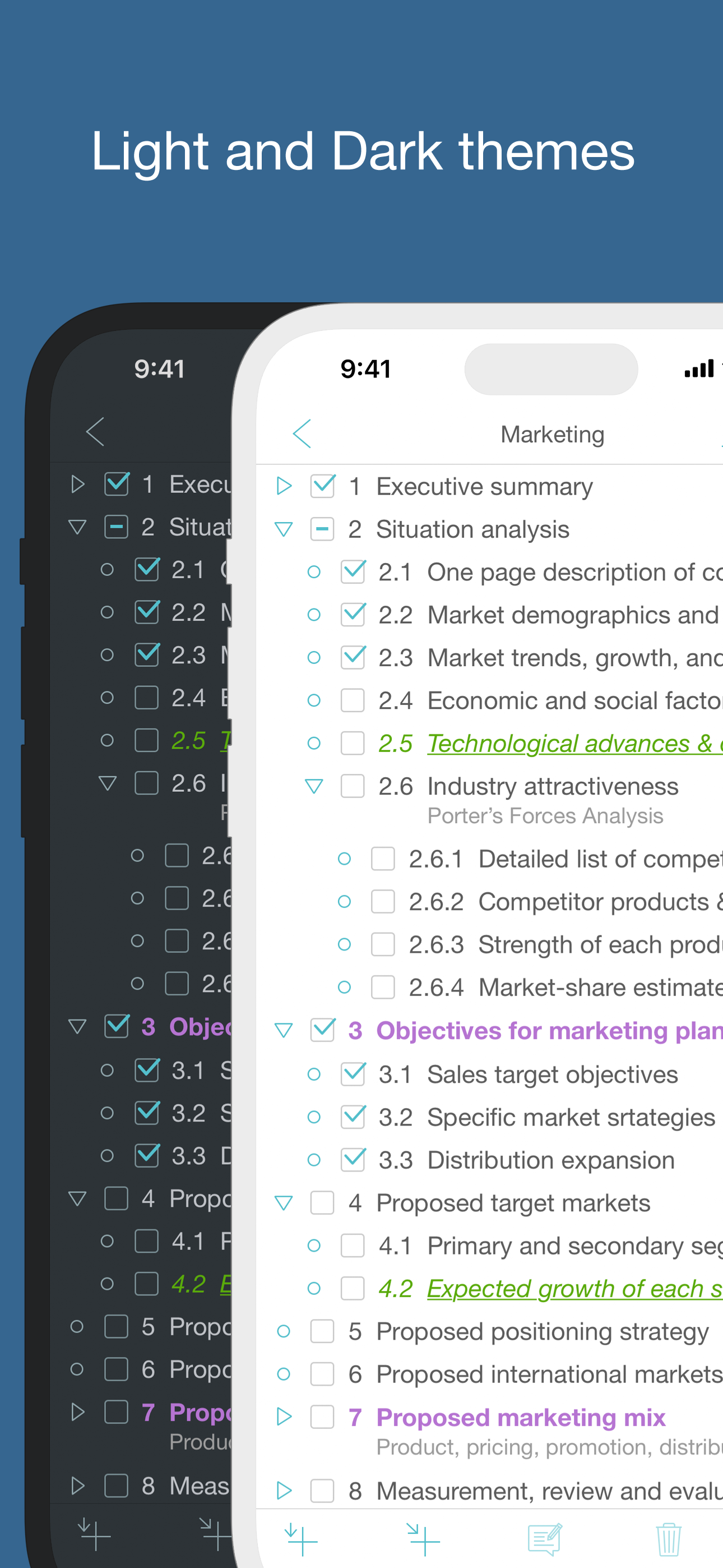Image resolution: width=723 pixels, height=1568 pixels.
Task: Click bullet beside 2.3 Market trends
Action: [x=314, y=658]
